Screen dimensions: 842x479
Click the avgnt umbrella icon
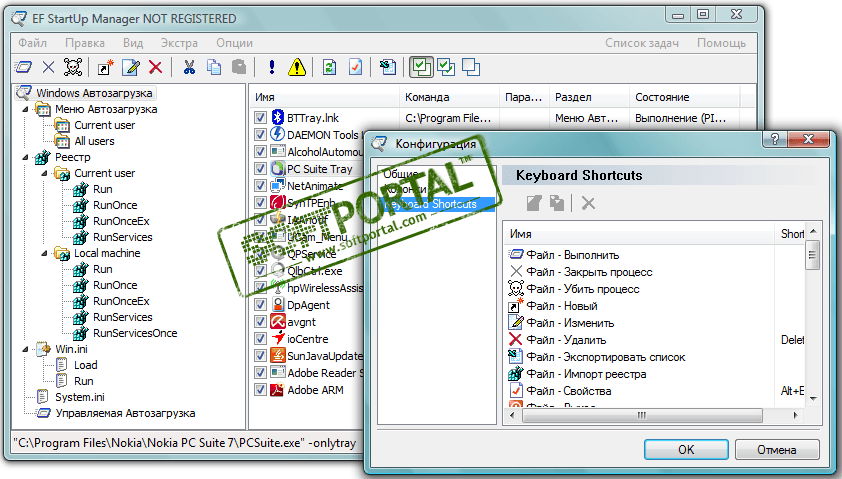click(x=278, y=322)
